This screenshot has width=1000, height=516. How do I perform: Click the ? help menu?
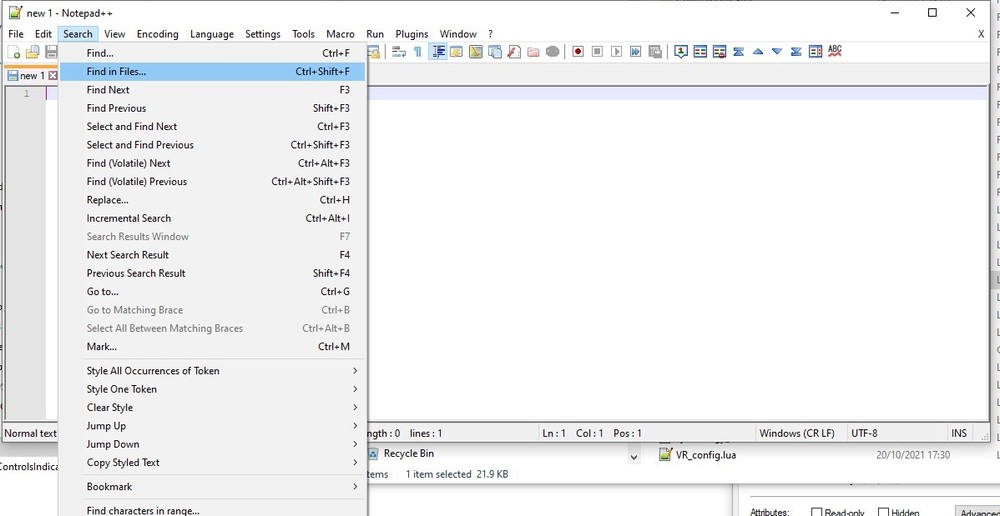click(x=490, y=34)
